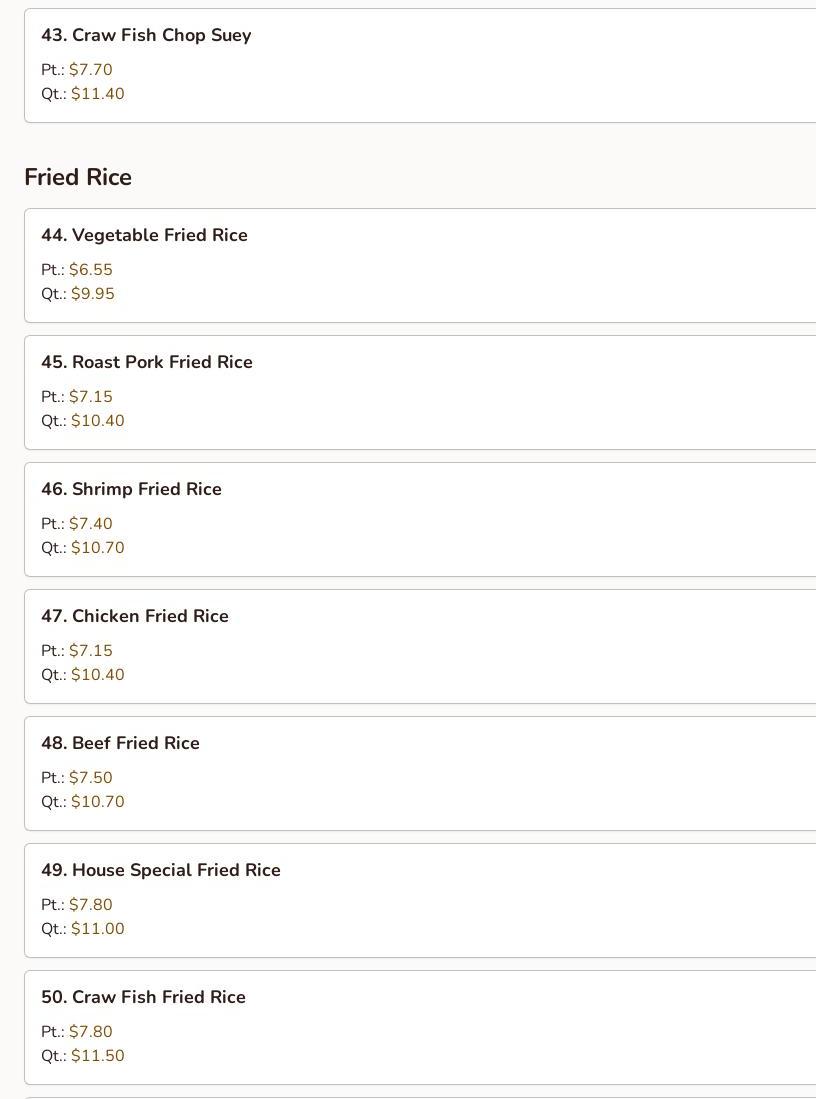Select the $7.50 pint of Beef Fried Rice
The width and height of the screenshot is (816, 1099).
[x=91, y=778]
